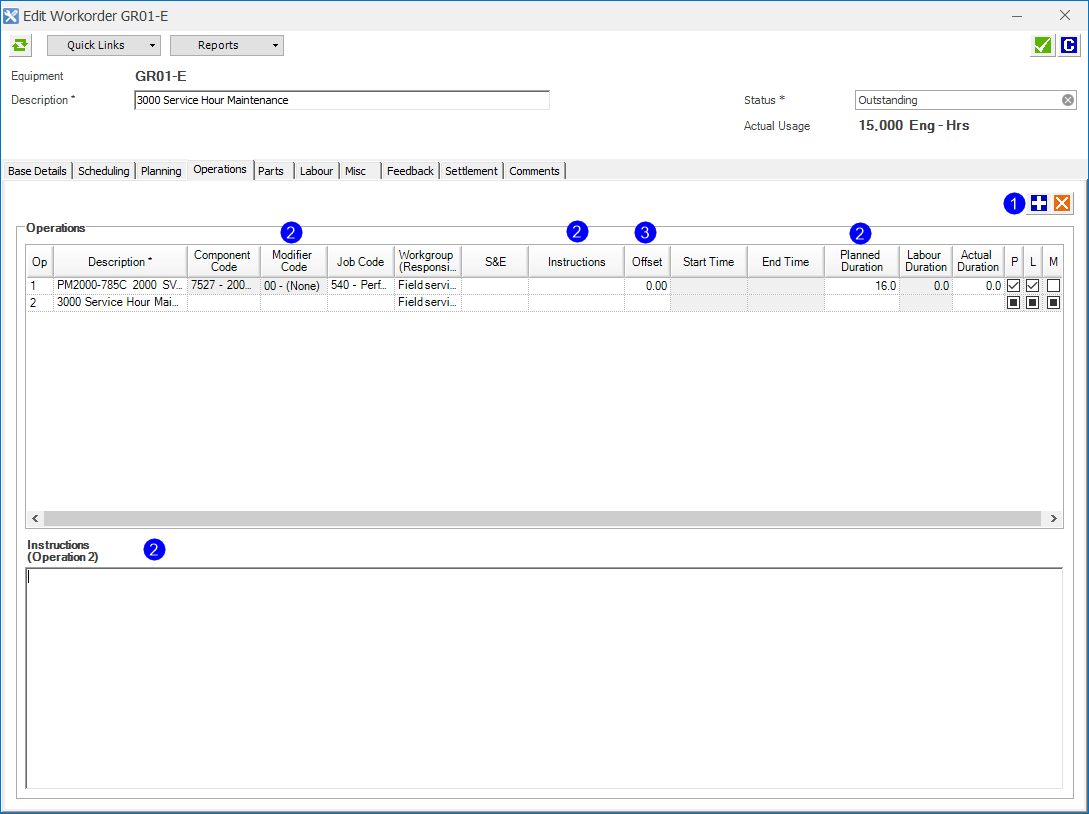Select the 3000 Service Hour Mai... row cell
The width and height of the screenshot is (1089, 814).
[x=119, y=302]
